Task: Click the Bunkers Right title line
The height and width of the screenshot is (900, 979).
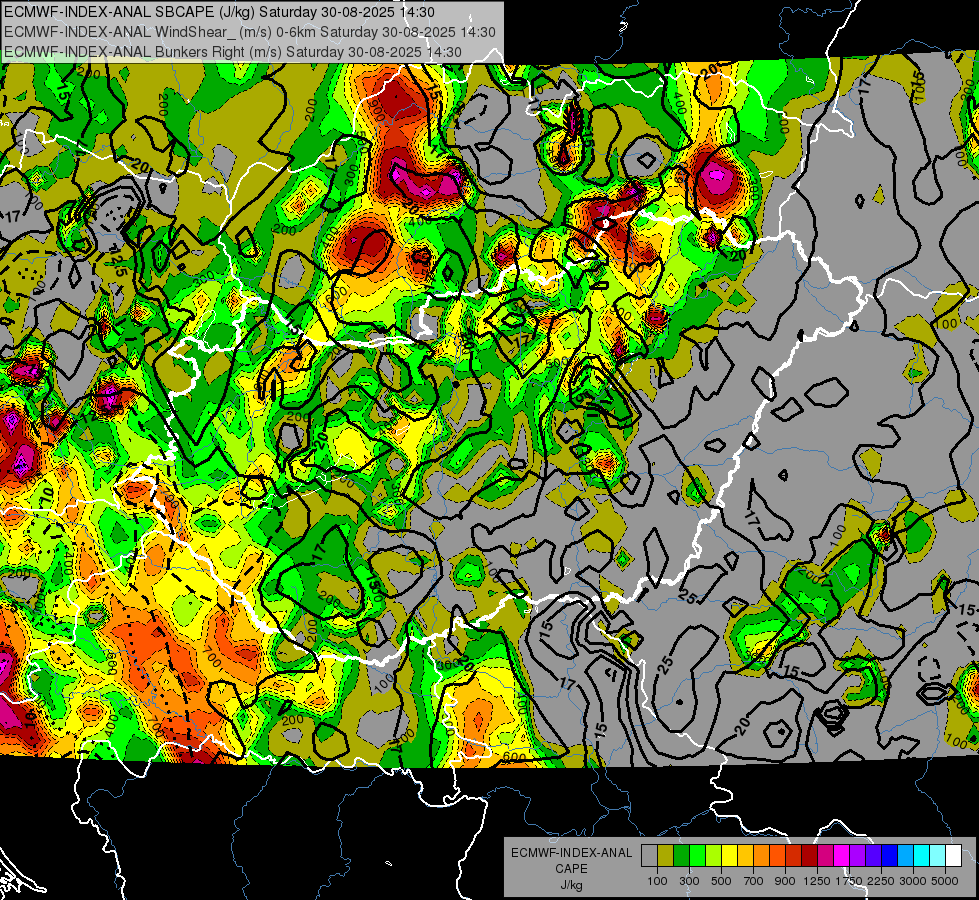Action: tap(233, 52)
